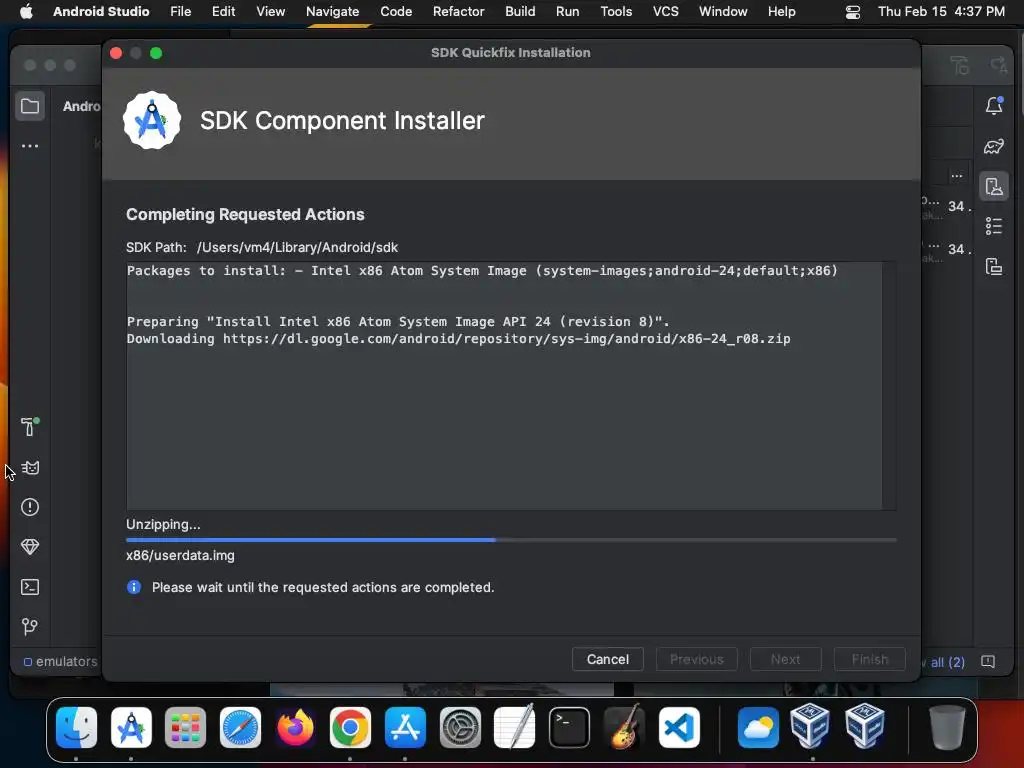Open the Running Devices list icon
Image resolution: width=1024 pixels, height=768 pixels.
[x=994, y=226]
